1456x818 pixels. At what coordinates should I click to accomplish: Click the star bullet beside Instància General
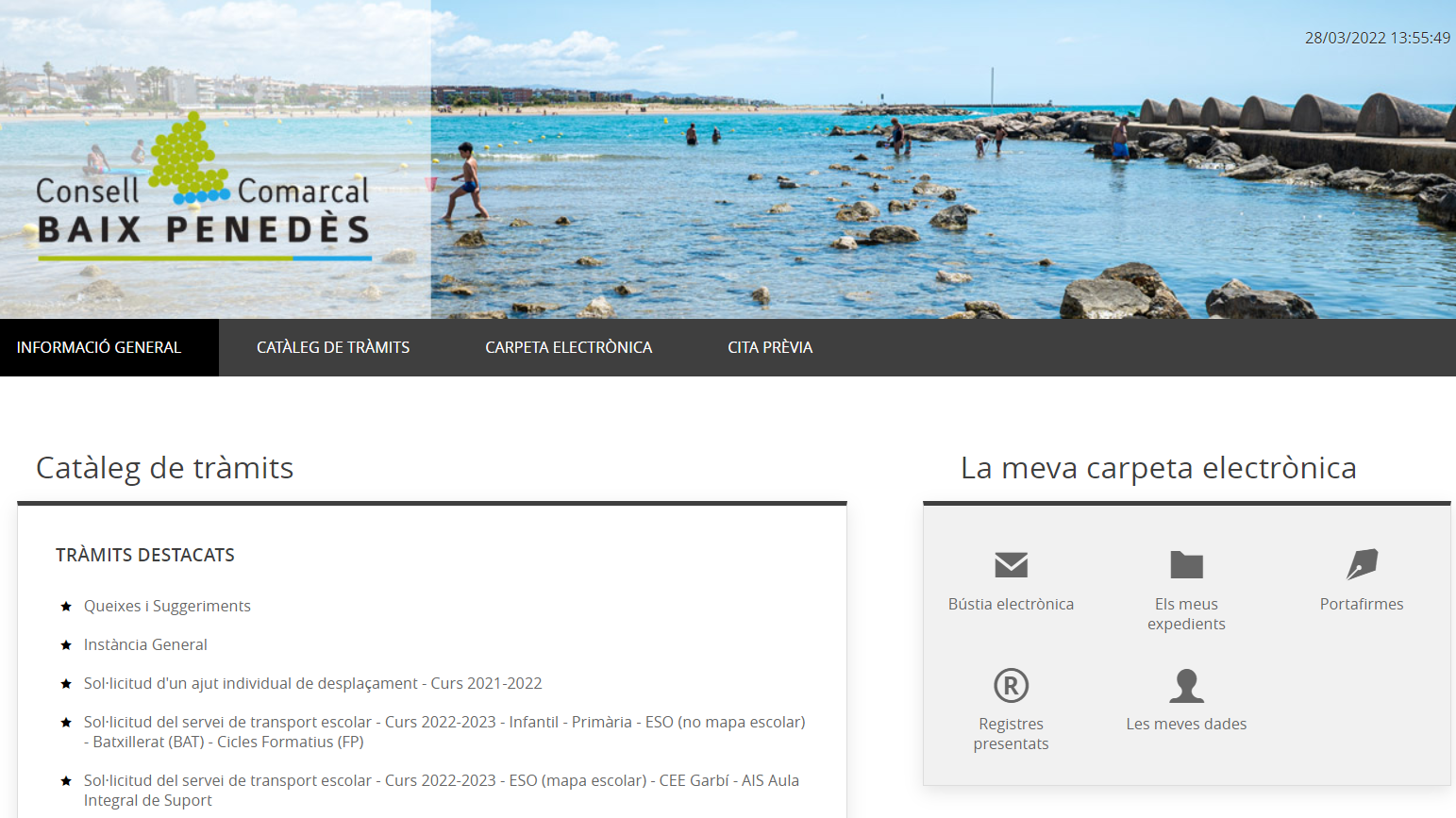(x=66, y=645)
